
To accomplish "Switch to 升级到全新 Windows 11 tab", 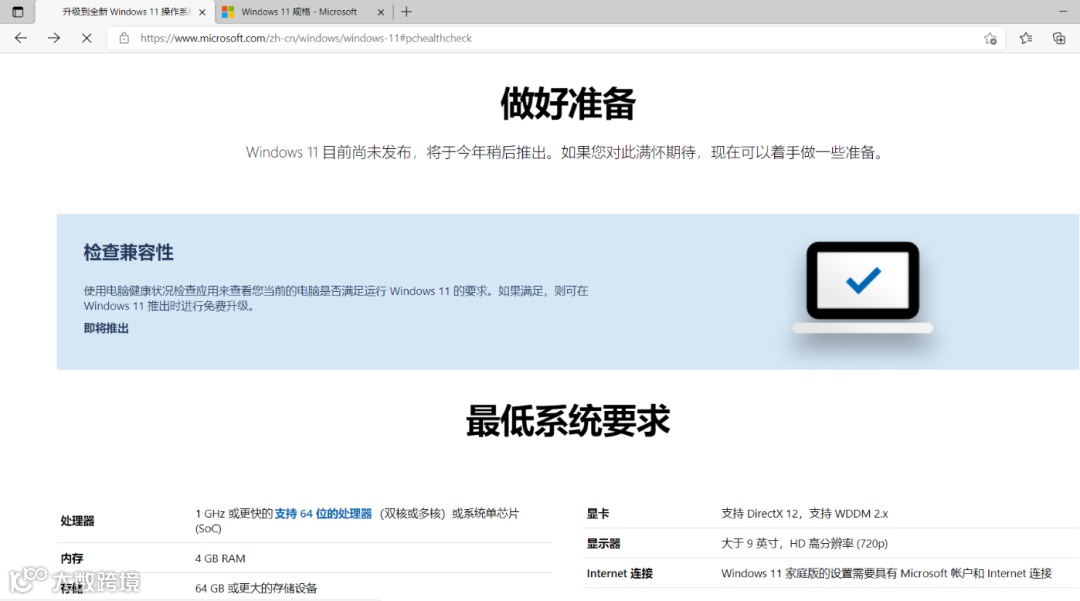I will click(123, 12).
